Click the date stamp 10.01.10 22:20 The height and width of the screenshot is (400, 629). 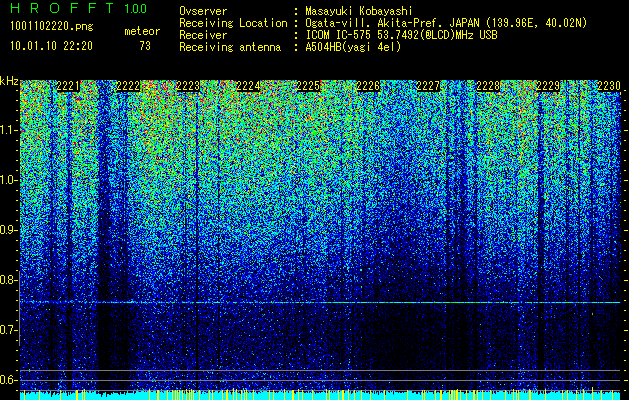click(51, 46)
